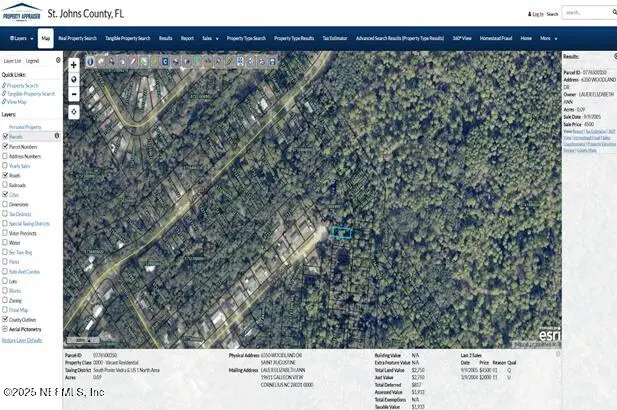This screenshot has width=617, height=410.
Task: Open the Sales dropdown menu
Action: [210, 38]
